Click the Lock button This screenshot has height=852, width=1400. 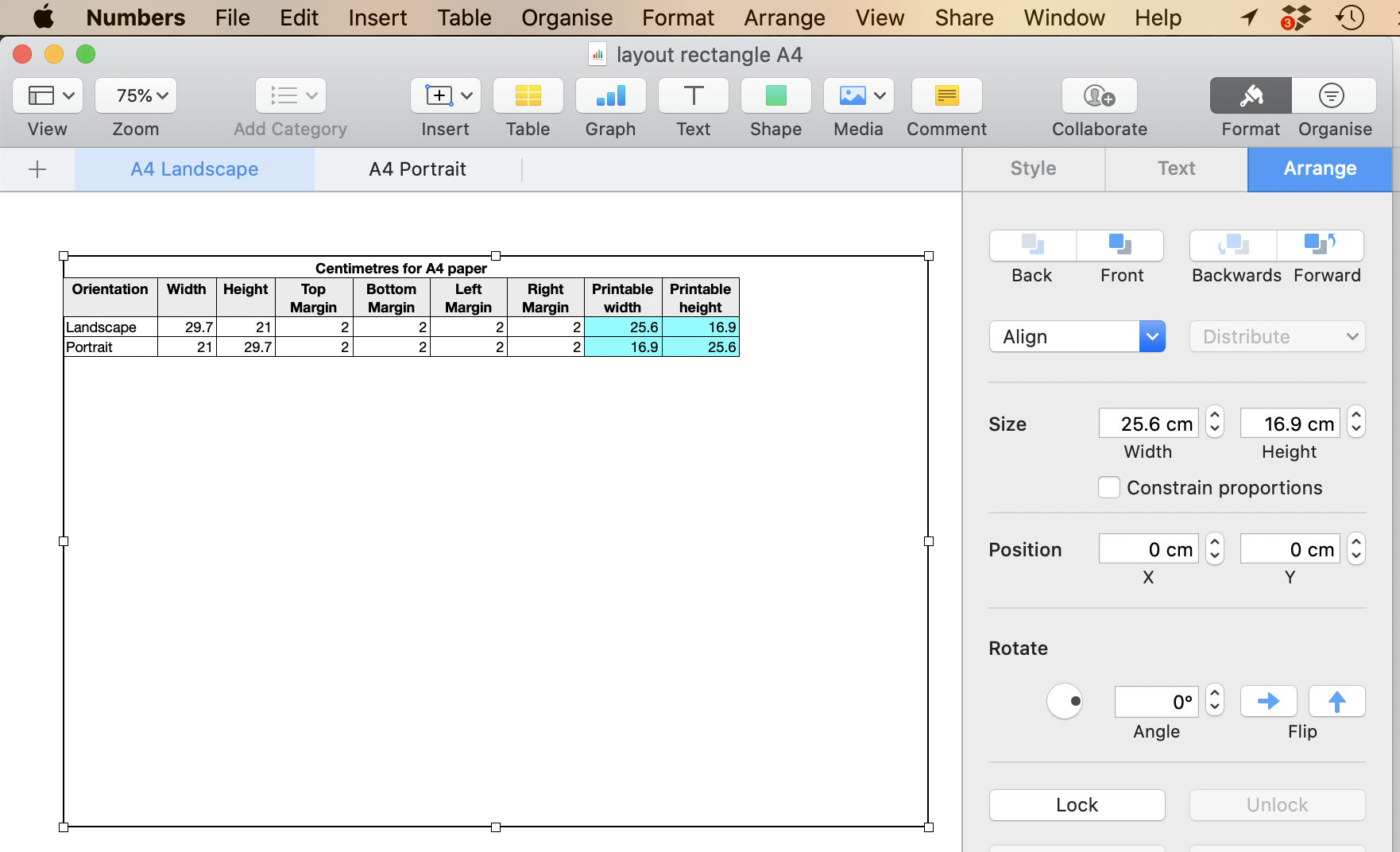click(1077, 804)
